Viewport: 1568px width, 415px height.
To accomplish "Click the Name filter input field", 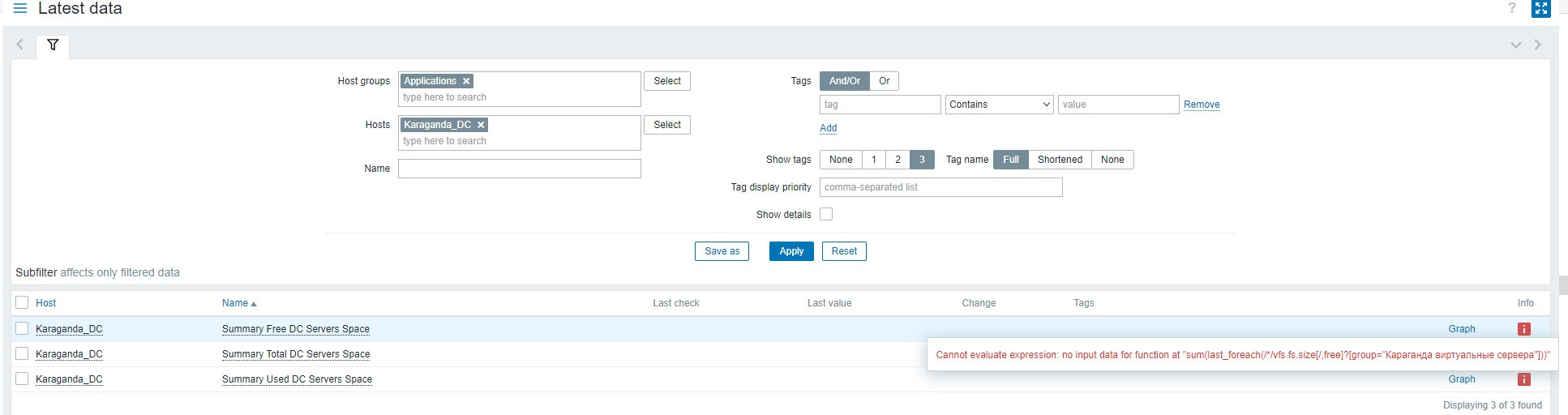I will click(519, 169).
